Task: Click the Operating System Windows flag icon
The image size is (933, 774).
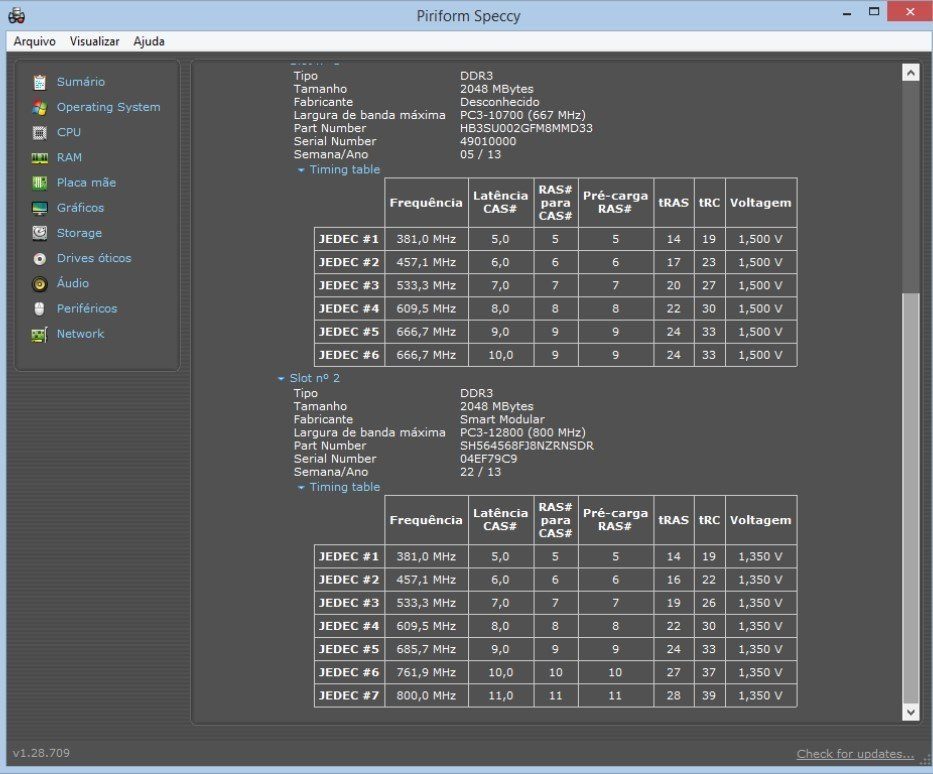Action: 39,108
